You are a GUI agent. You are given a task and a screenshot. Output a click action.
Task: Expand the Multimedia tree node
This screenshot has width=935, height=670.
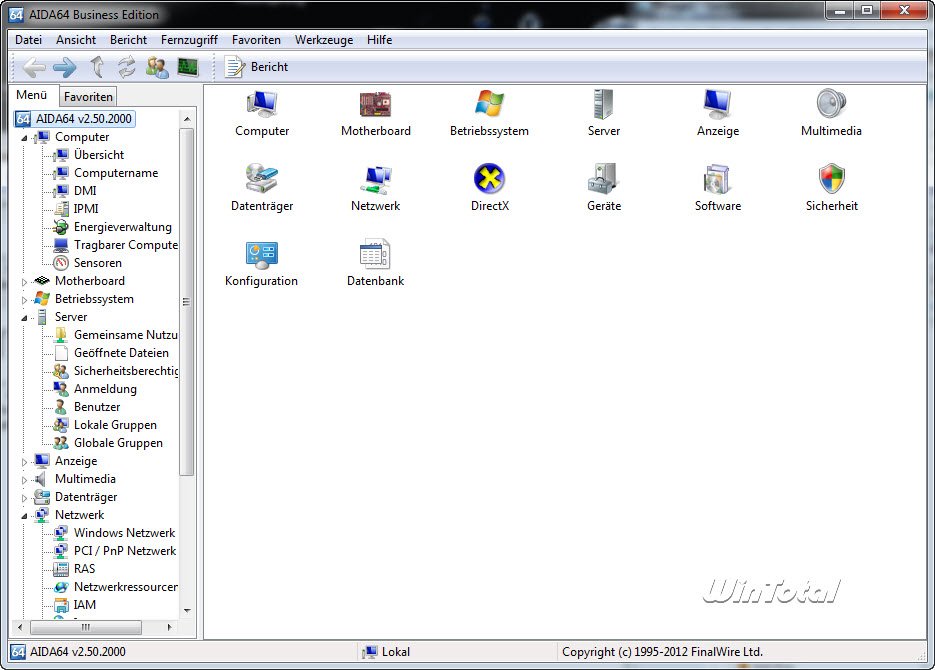click(24, 480)
